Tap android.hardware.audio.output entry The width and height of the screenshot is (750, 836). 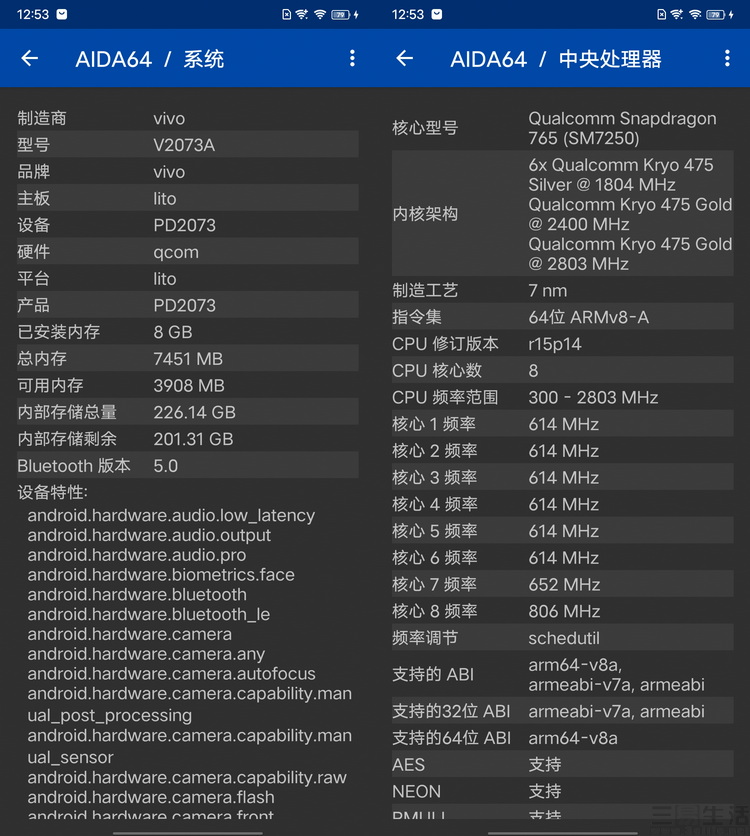149,535
